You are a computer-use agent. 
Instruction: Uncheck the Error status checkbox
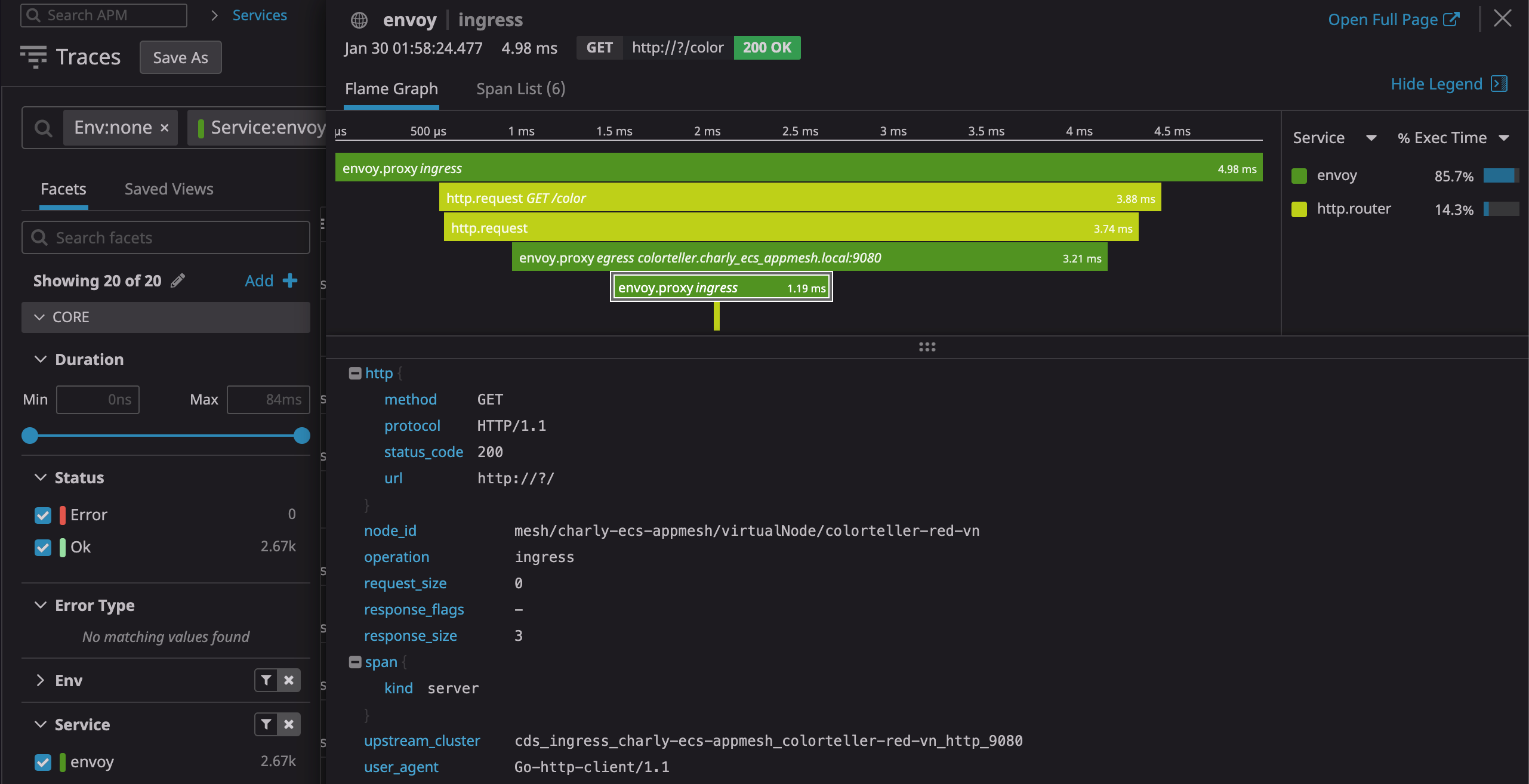(43, 515)
